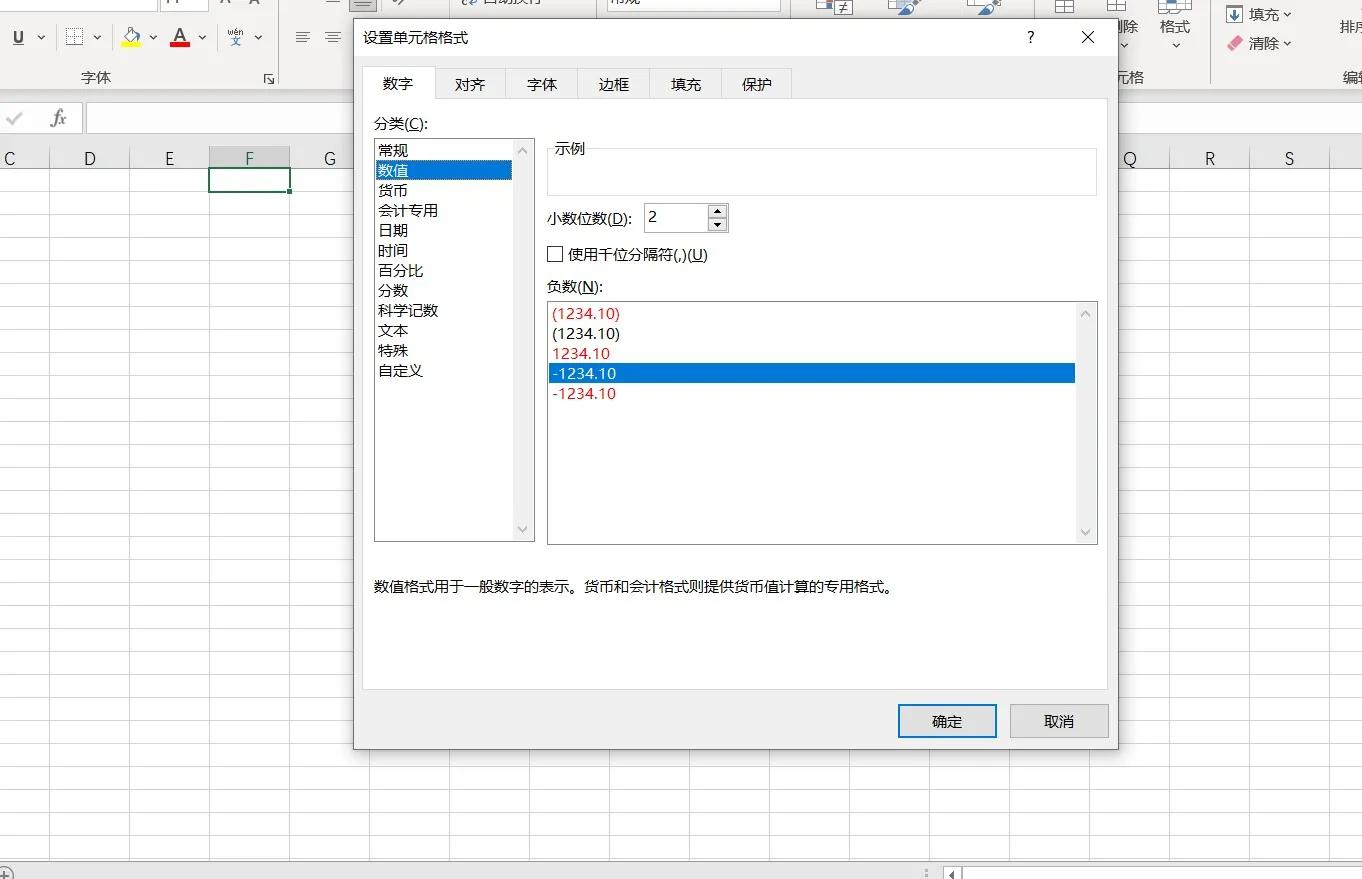Screen dimensions: 1362x879
Task: Switch to the 保护 tab
Action: [x=757, y=84]
